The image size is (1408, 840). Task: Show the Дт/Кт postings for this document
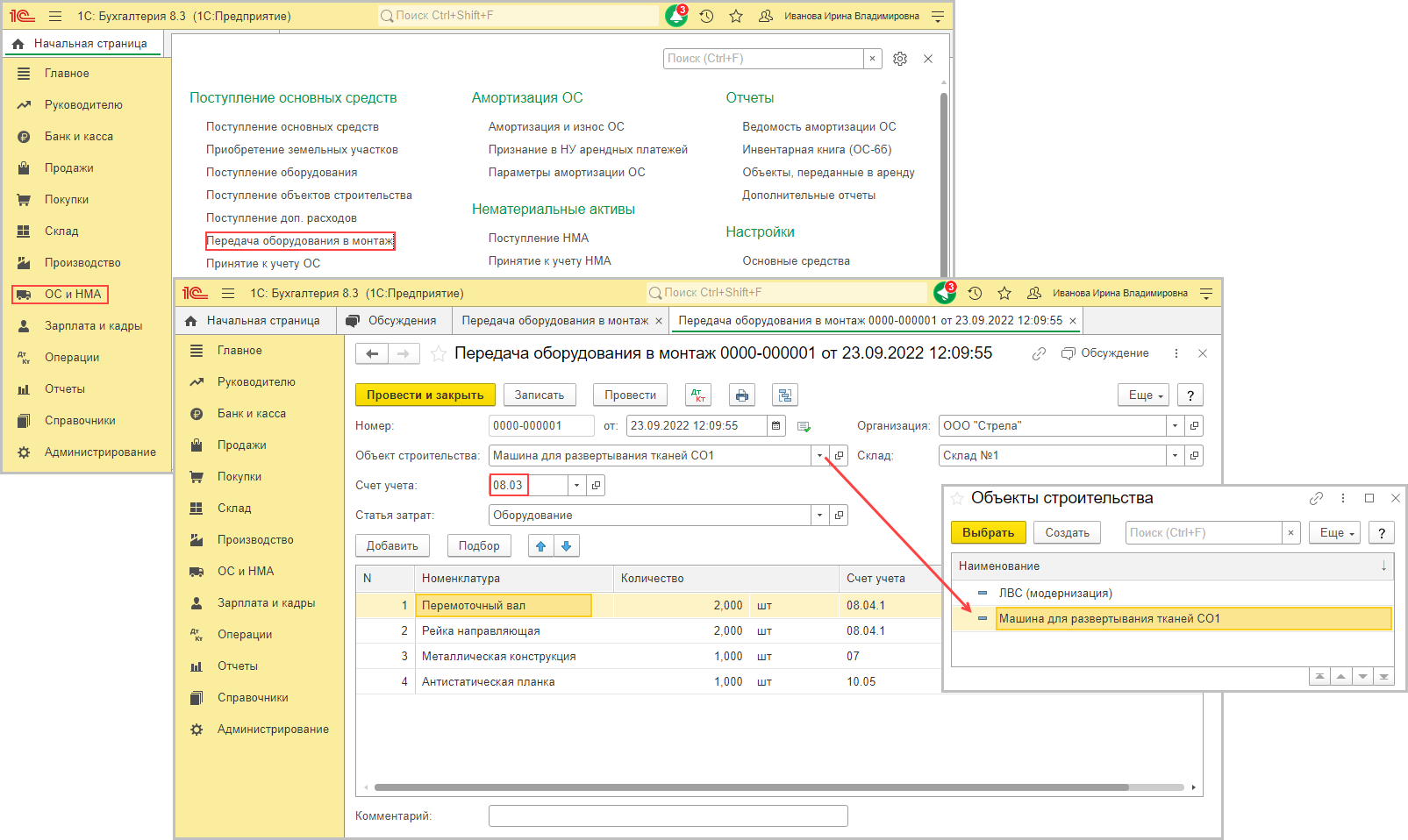pyautogui.click(x=698, y=395)
